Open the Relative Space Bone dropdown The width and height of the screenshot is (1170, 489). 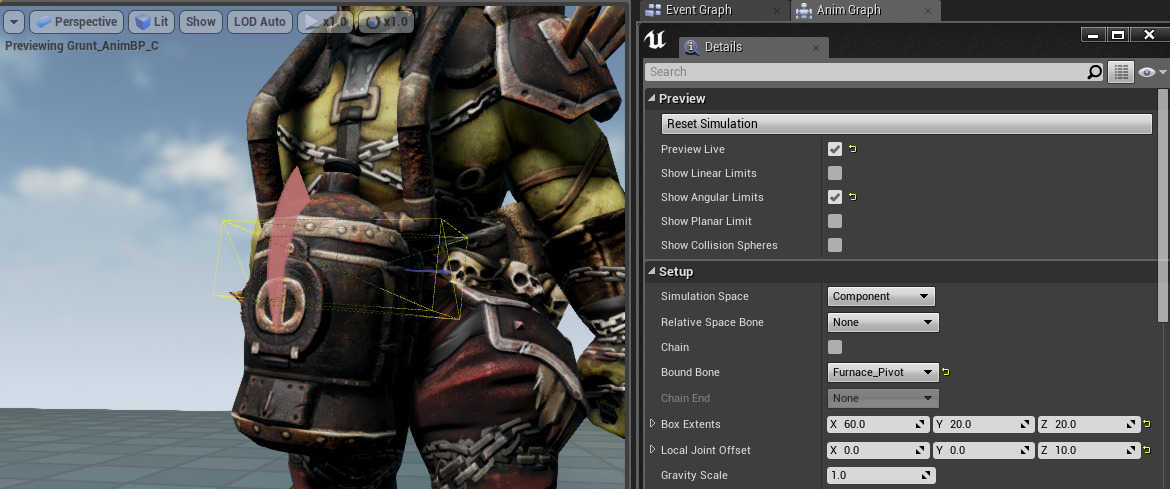[883, 323]
